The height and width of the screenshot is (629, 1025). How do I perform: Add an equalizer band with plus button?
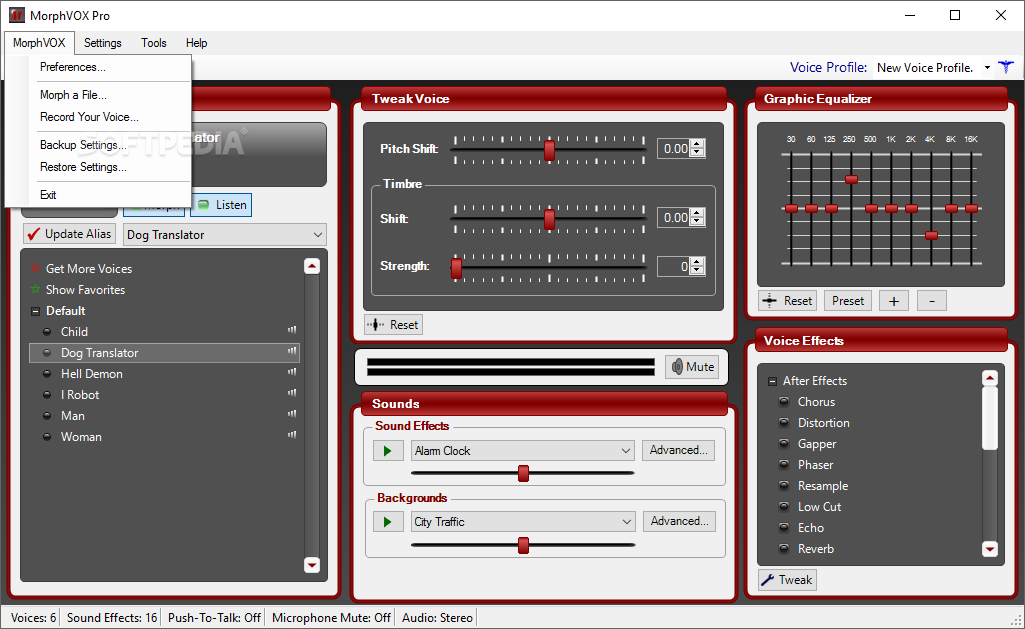click(894, 301)
